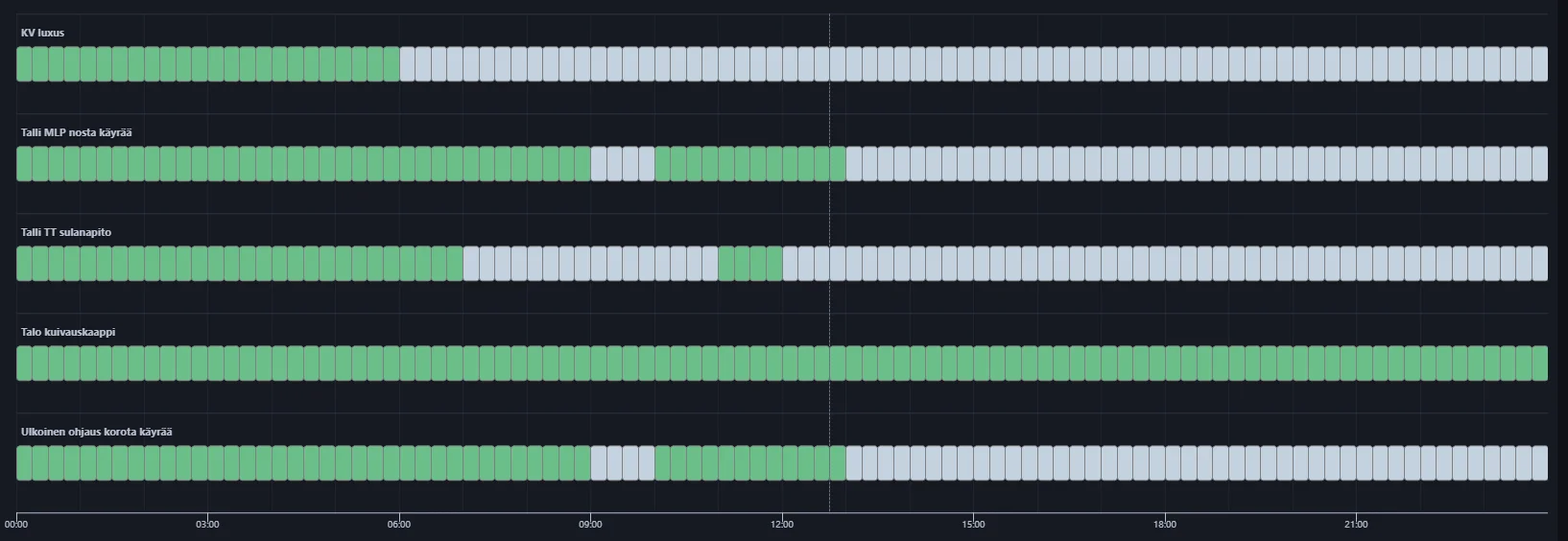1568x541 pixels.
Task: Select first grey cell at 12:00 in Talli TT row
Action: point(790,264)
